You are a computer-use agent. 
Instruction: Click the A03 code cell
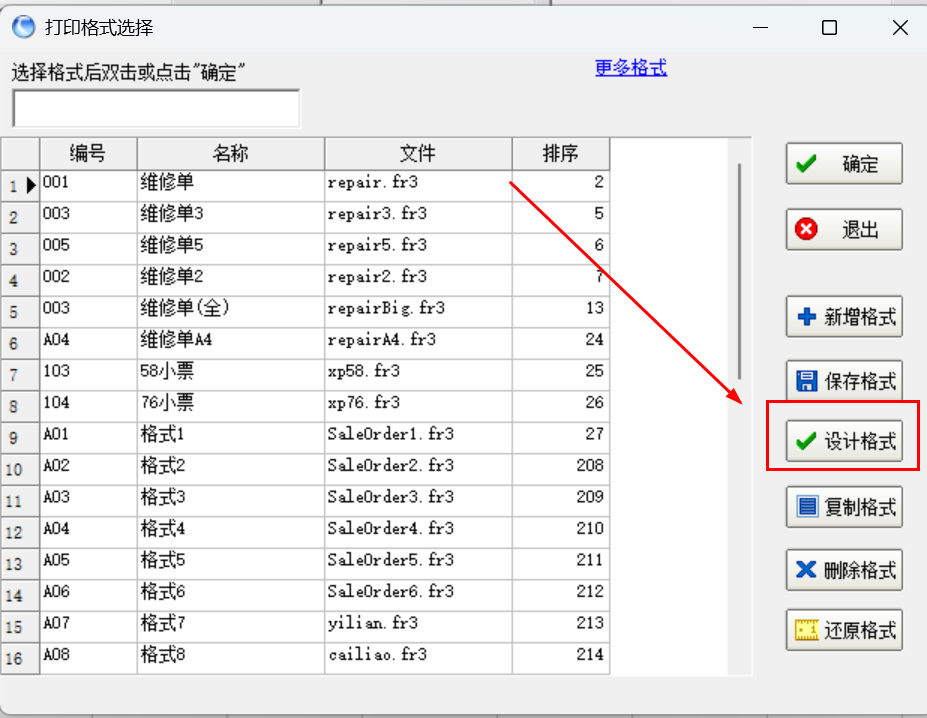pyautogui.click(x=88, y=501)
